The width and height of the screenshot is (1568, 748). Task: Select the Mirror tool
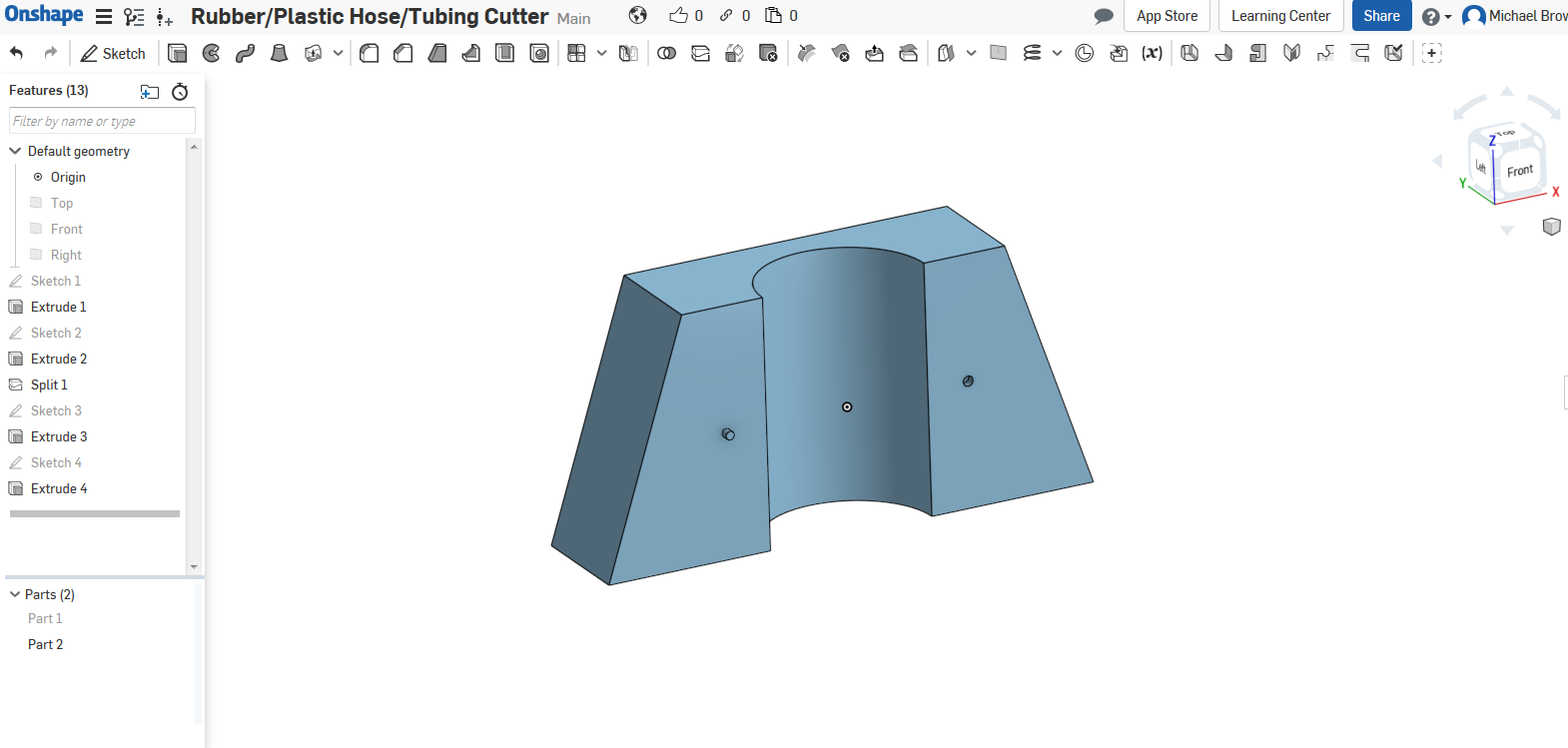click(629, 53)
